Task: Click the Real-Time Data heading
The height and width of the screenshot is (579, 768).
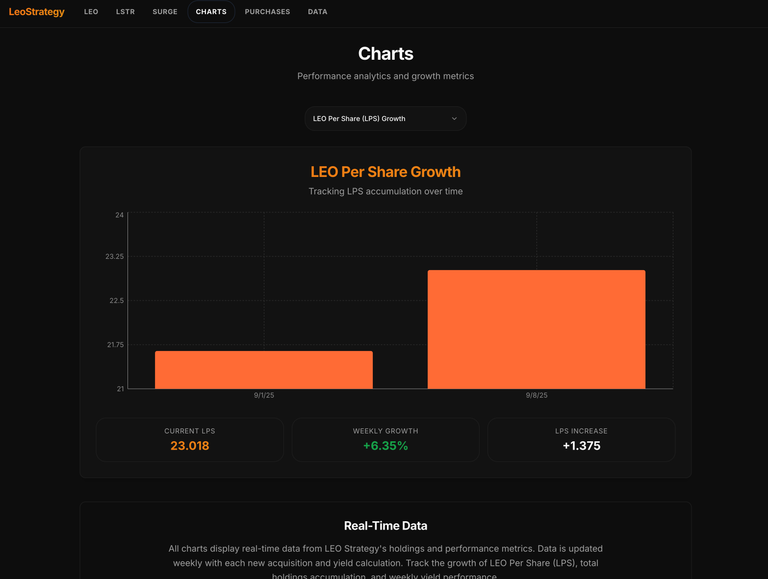Action: tap(385, 526)
